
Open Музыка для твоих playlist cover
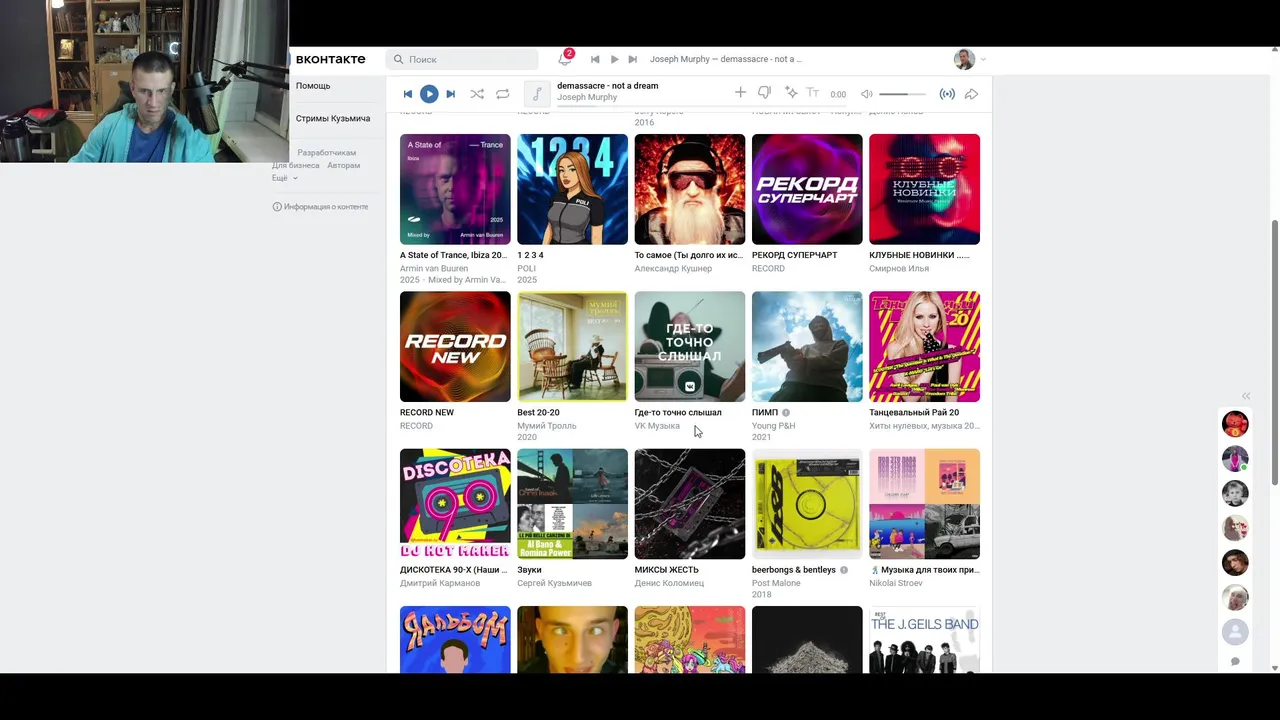tap(924, 504)
